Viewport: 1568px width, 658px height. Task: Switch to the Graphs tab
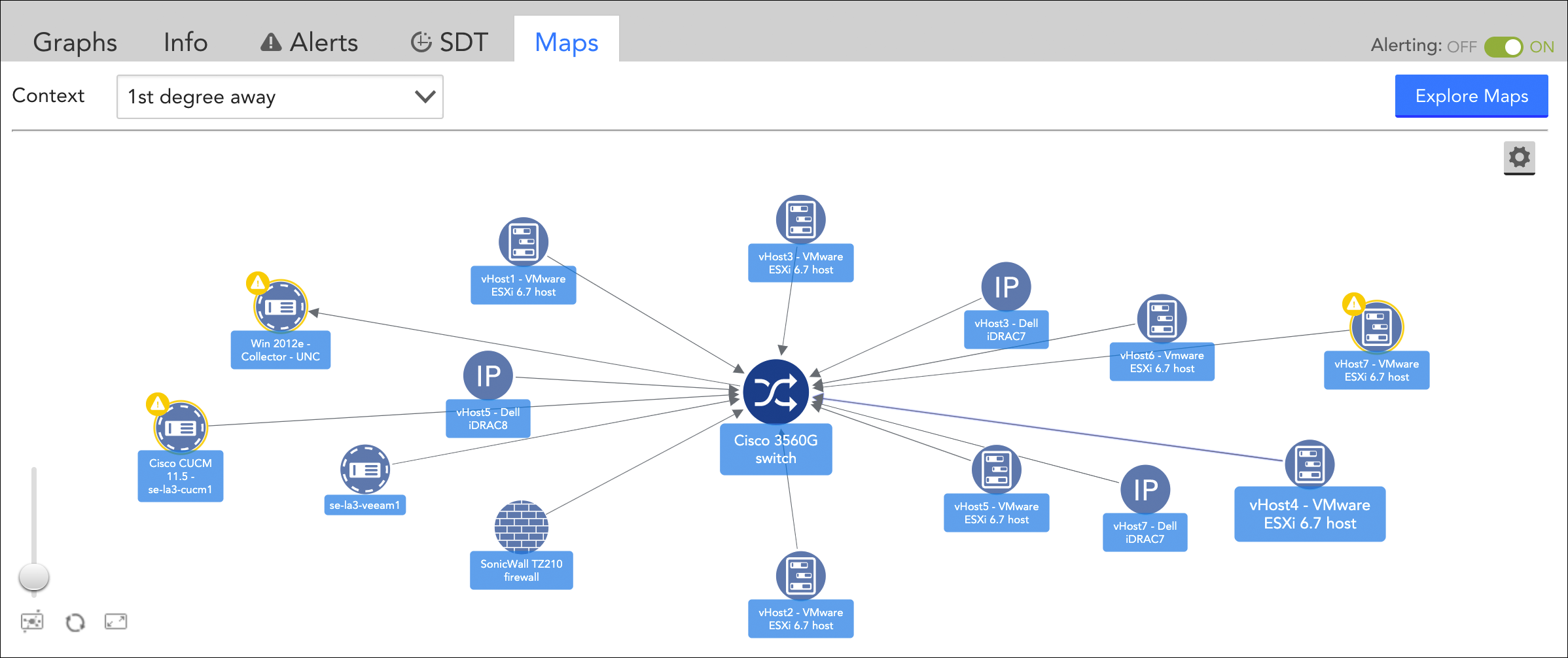pos(75,43)
